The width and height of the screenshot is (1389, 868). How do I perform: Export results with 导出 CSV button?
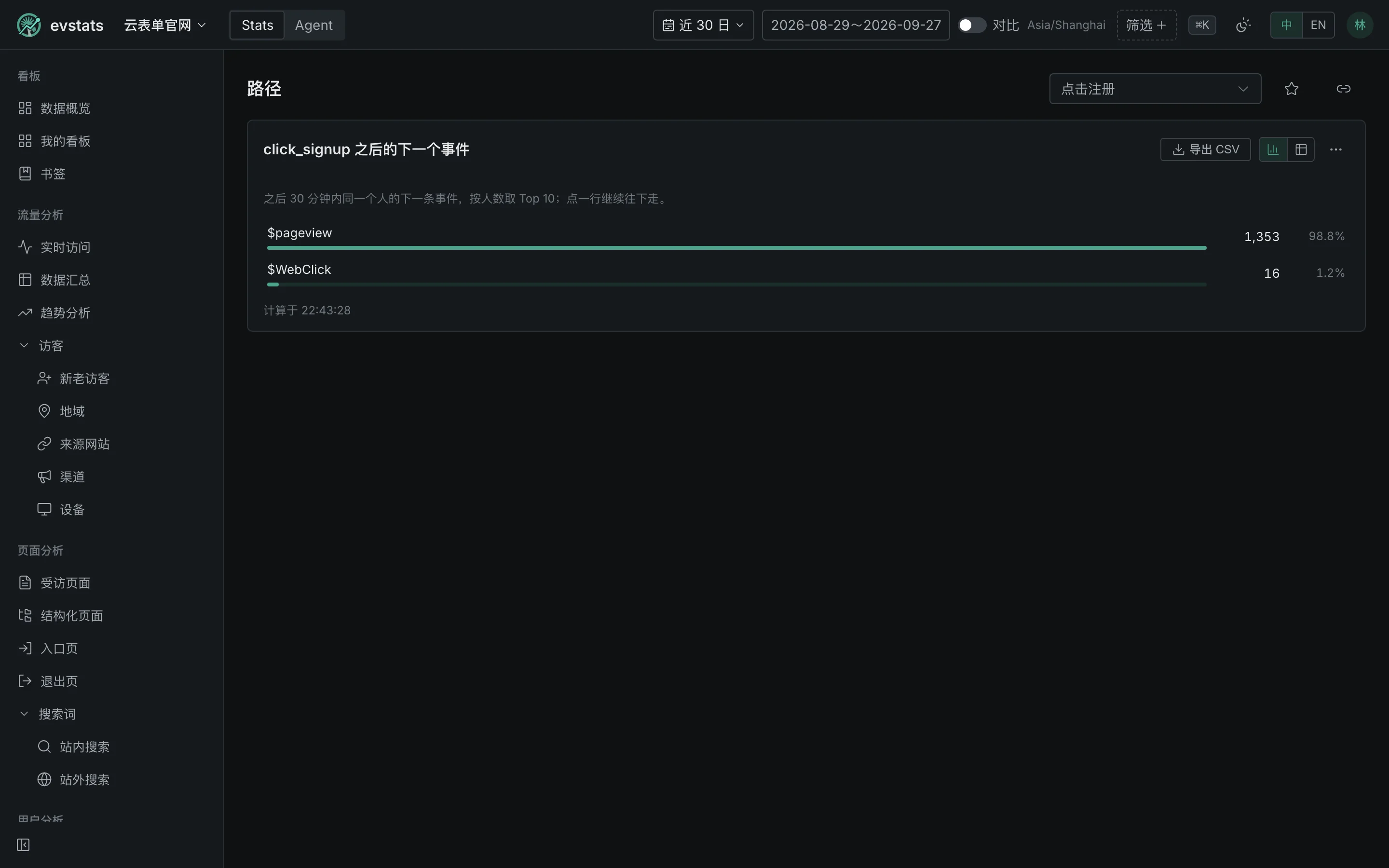[x=1205, y=149]
